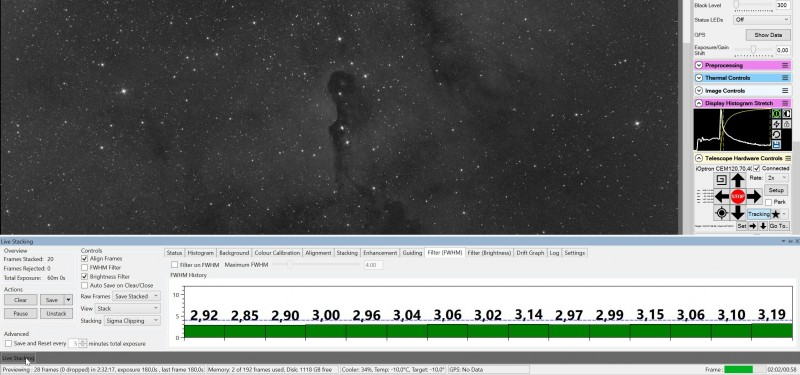Viewport: 800px width, 375px height.
Task: Open telescope Setup button
Action: click(x=776, y=190)
